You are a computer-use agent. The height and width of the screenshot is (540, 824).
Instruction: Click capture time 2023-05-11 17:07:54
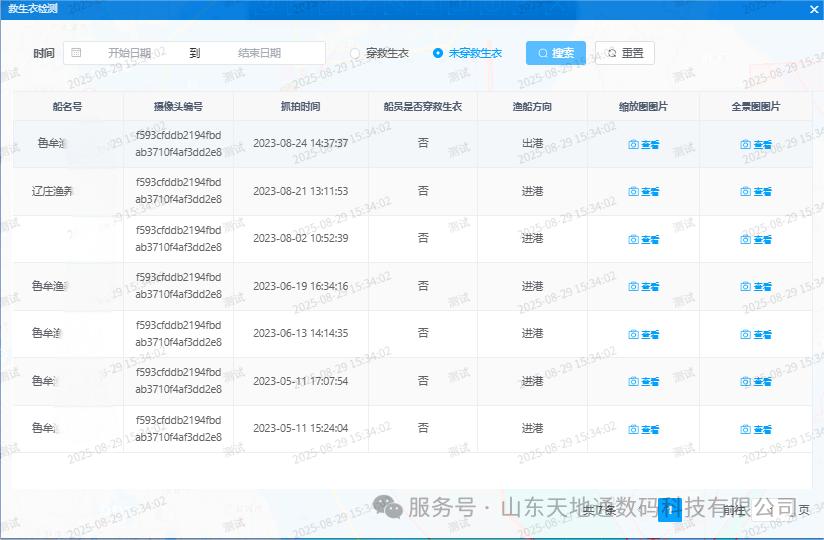301,381
